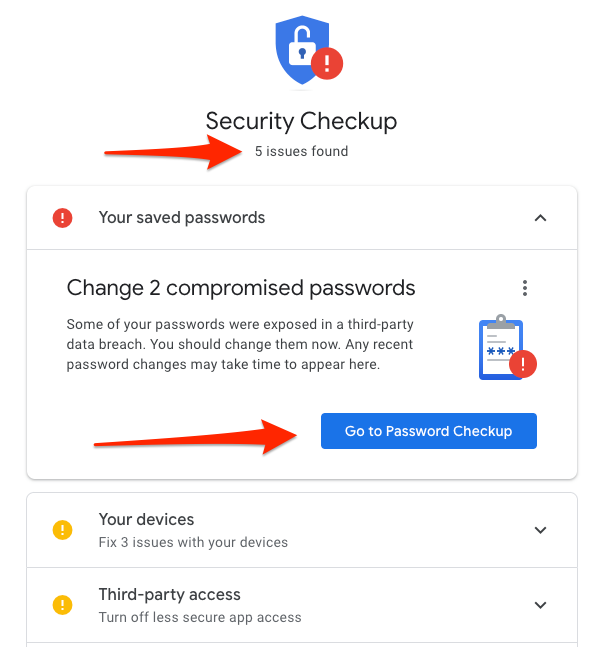Image resolution: width=600 pixels, height=647 pixels.
Task: Click red alert icon beside saved passwords
Action: 62,217
